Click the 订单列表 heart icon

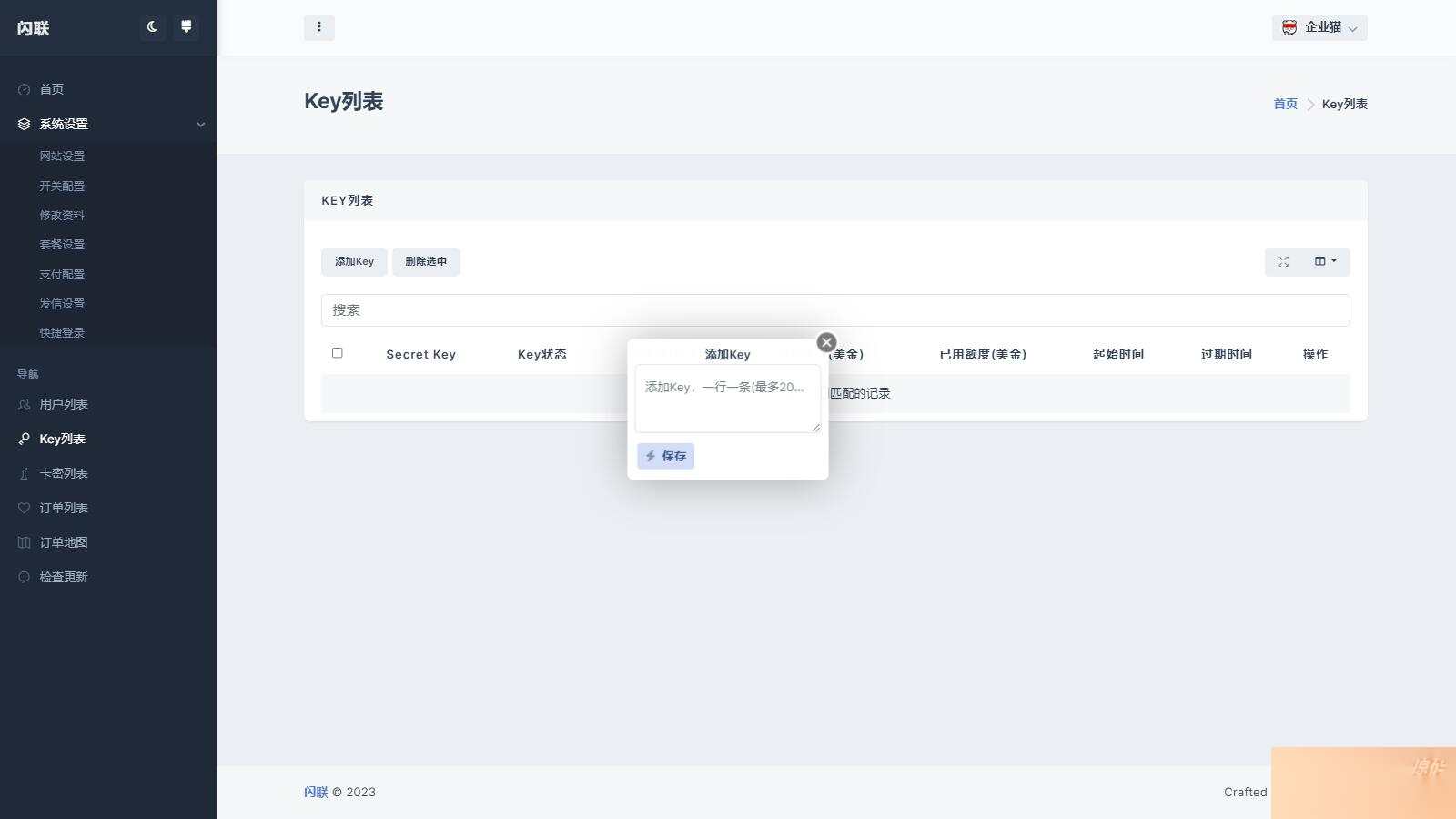(x=25, y=508)
